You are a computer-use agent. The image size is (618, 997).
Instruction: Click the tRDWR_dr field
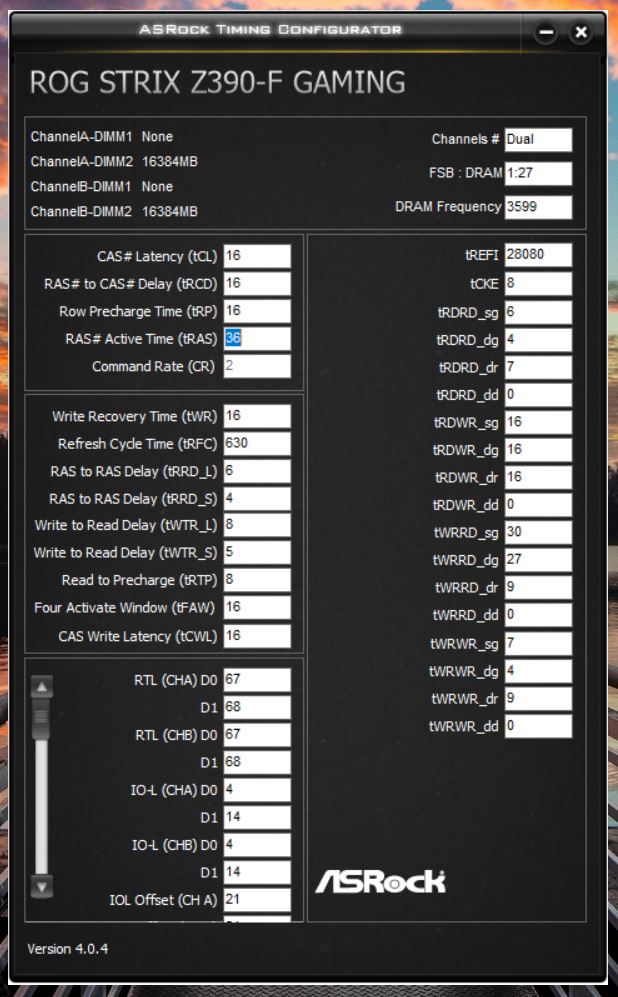click(x=539, y=477)
